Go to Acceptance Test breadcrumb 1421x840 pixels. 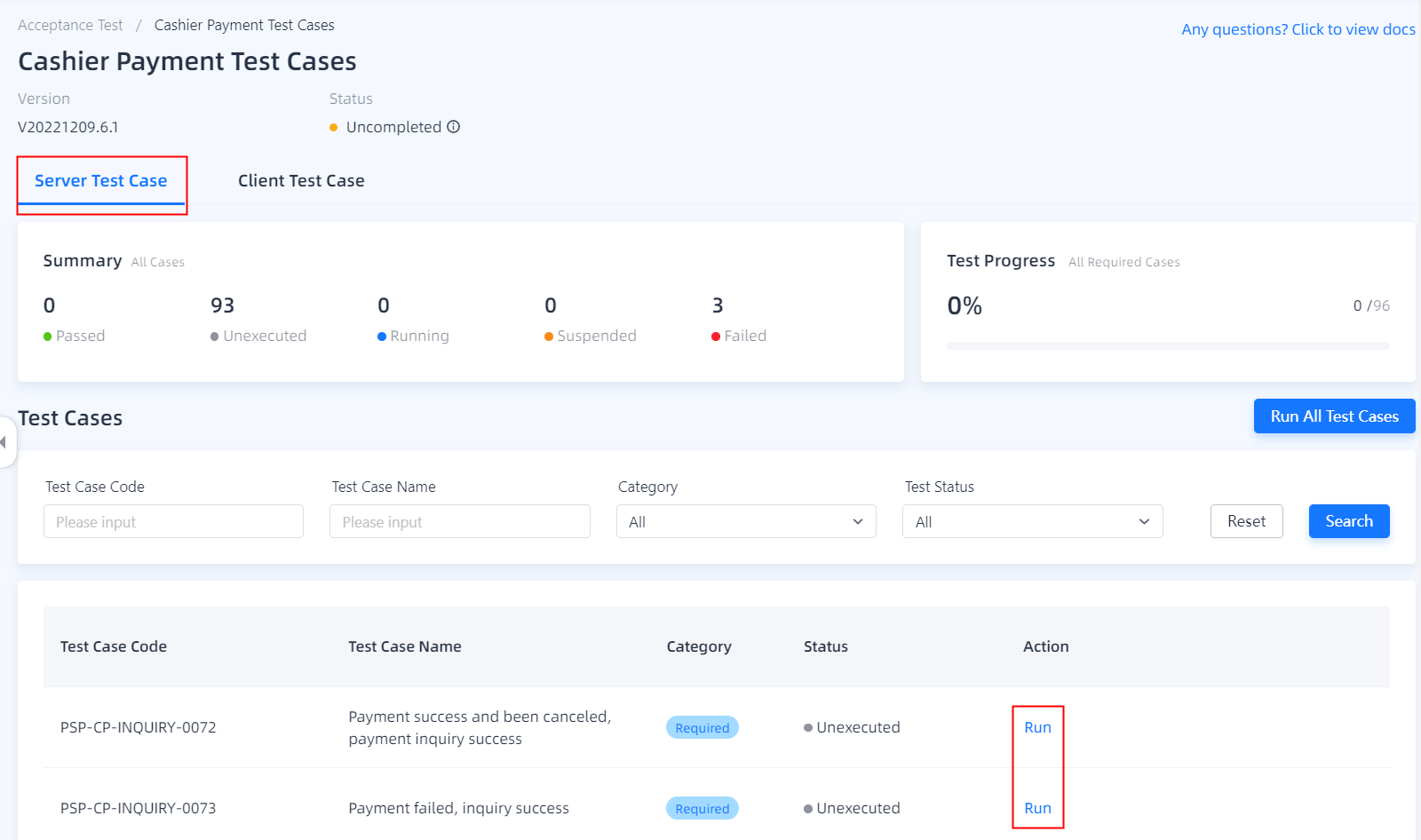70,25
